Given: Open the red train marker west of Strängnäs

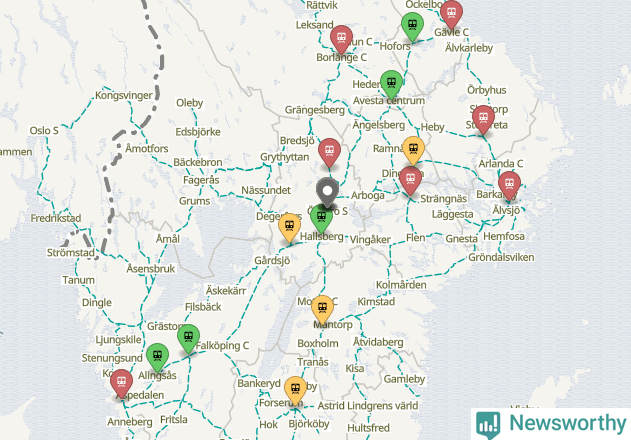Looking at the screenshot, I should [410, 181].
